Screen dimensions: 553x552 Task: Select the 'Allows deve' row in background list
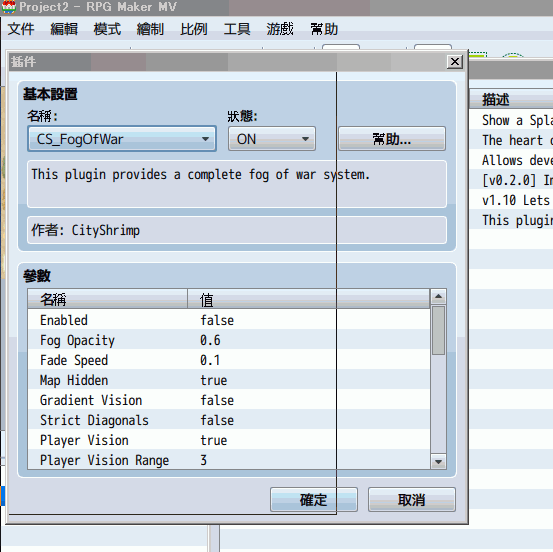pyautogui.click(x=511, y=160)
